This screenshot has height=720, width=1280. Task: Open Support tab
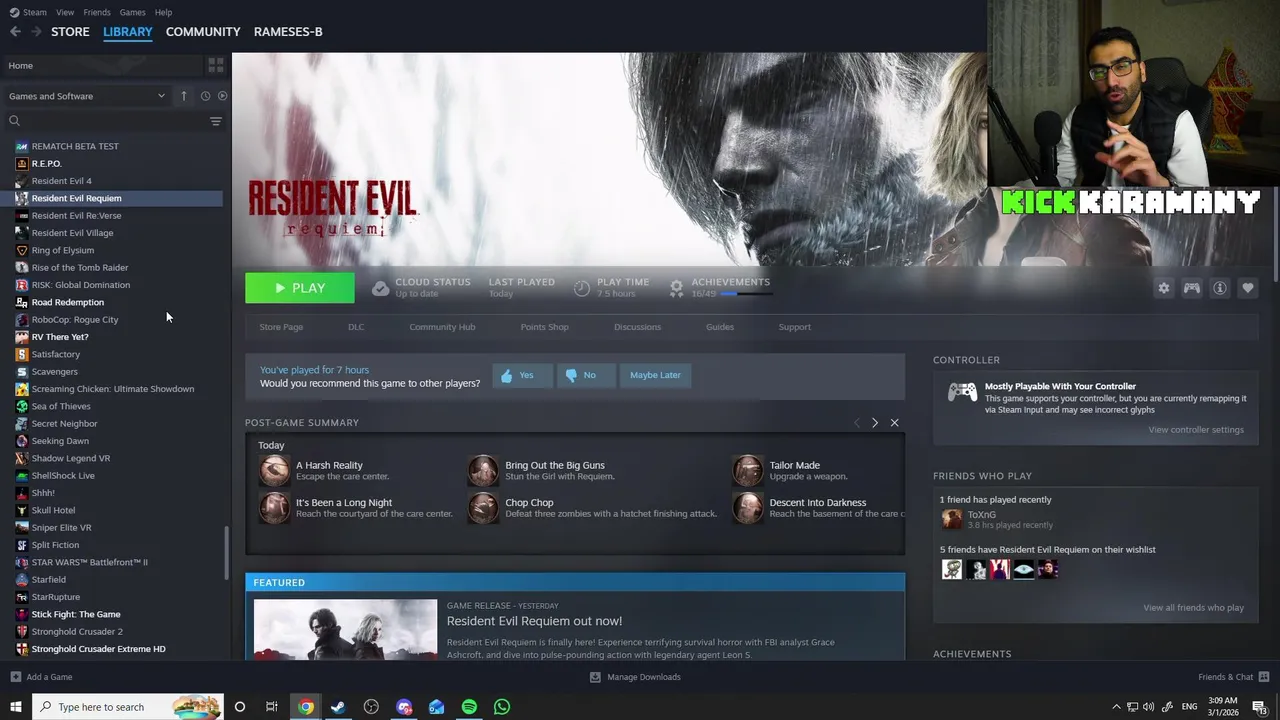pyautogui.click(x=795, y=327)
